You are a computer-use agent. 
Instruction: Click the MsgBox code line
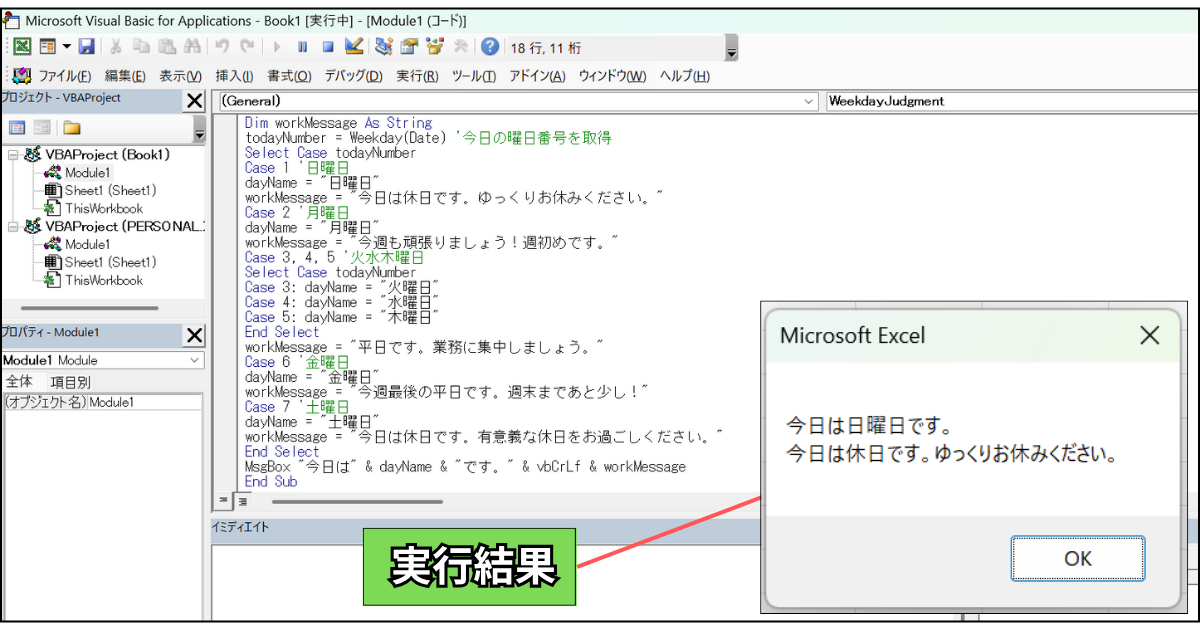pyautogui.click(x=465, y=467)
